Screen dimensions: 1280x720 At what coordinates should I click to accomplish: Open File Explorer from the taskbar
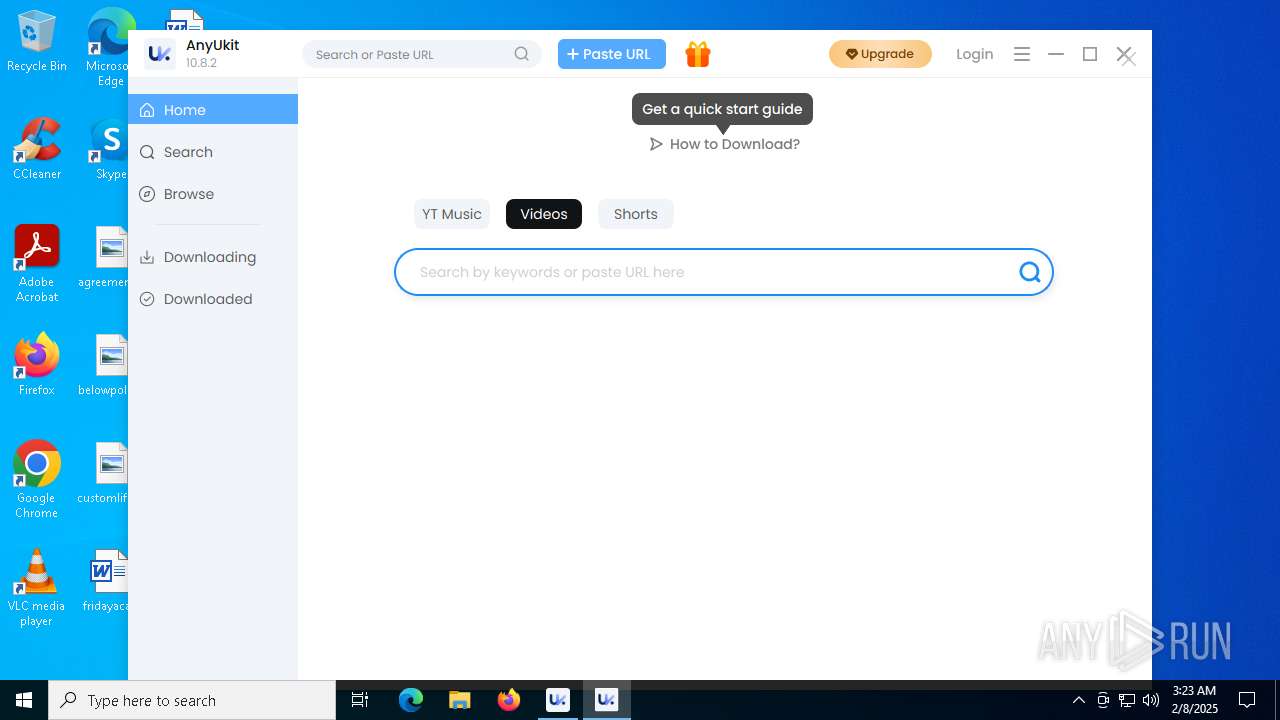(x=460, y=700)
